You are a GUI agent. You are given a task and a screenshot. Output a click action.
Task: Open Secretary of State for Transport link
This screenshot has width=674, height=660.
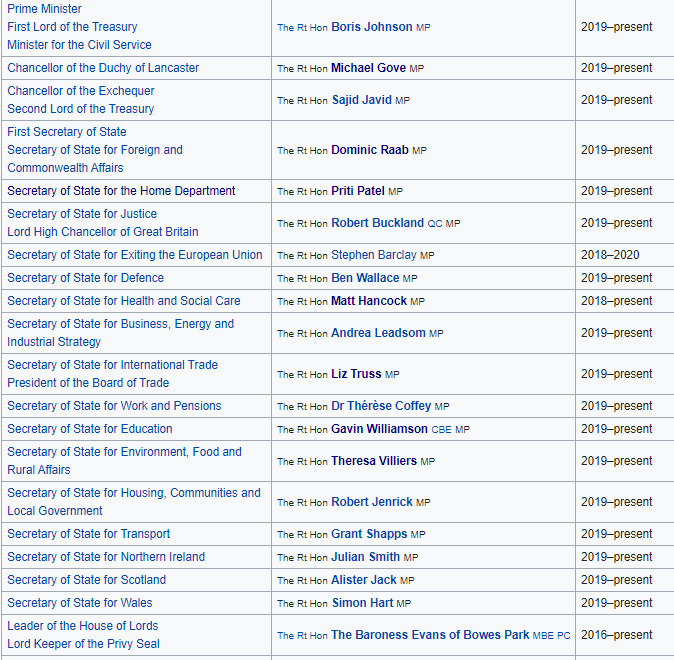[89, 534]
